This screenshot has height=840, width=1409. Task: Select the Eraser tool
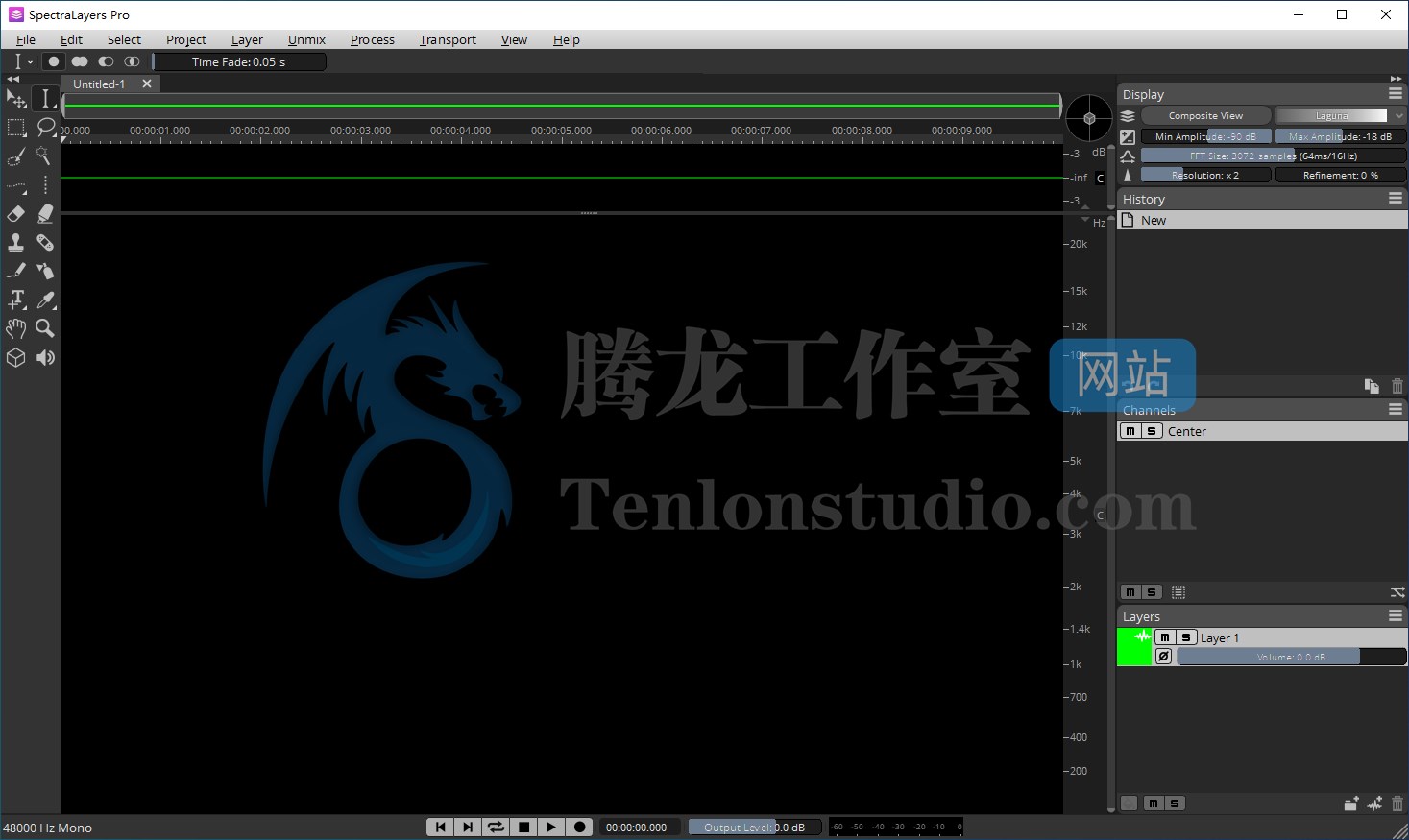(16, 214)
